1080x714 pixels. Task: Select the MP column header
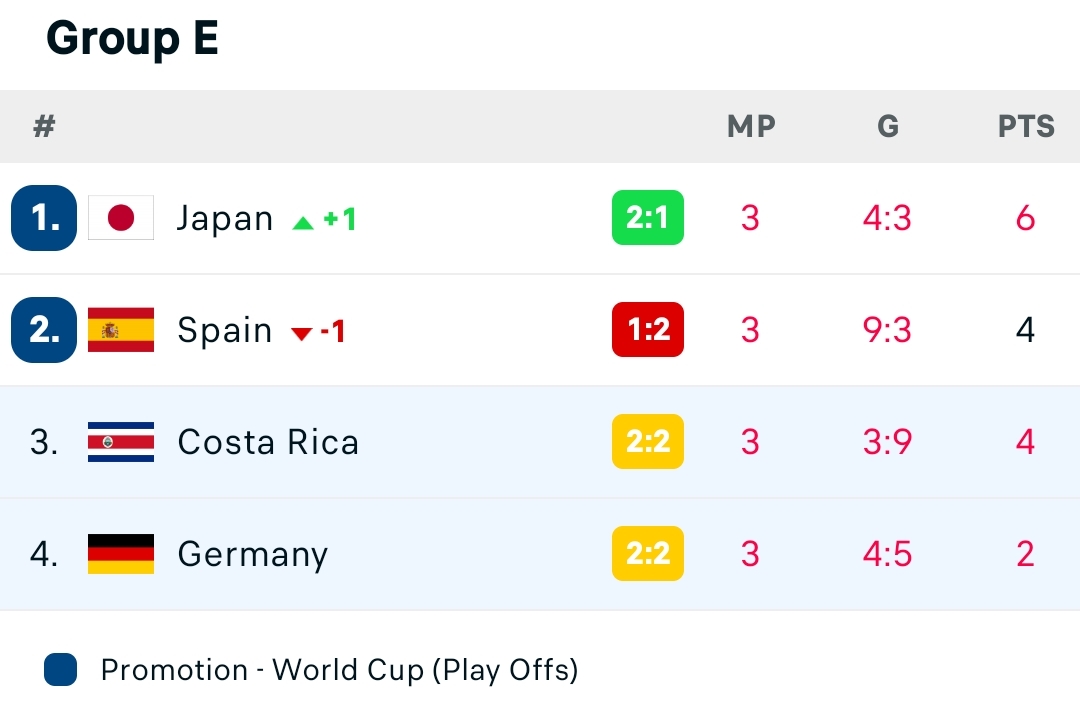tap(751, 127)
